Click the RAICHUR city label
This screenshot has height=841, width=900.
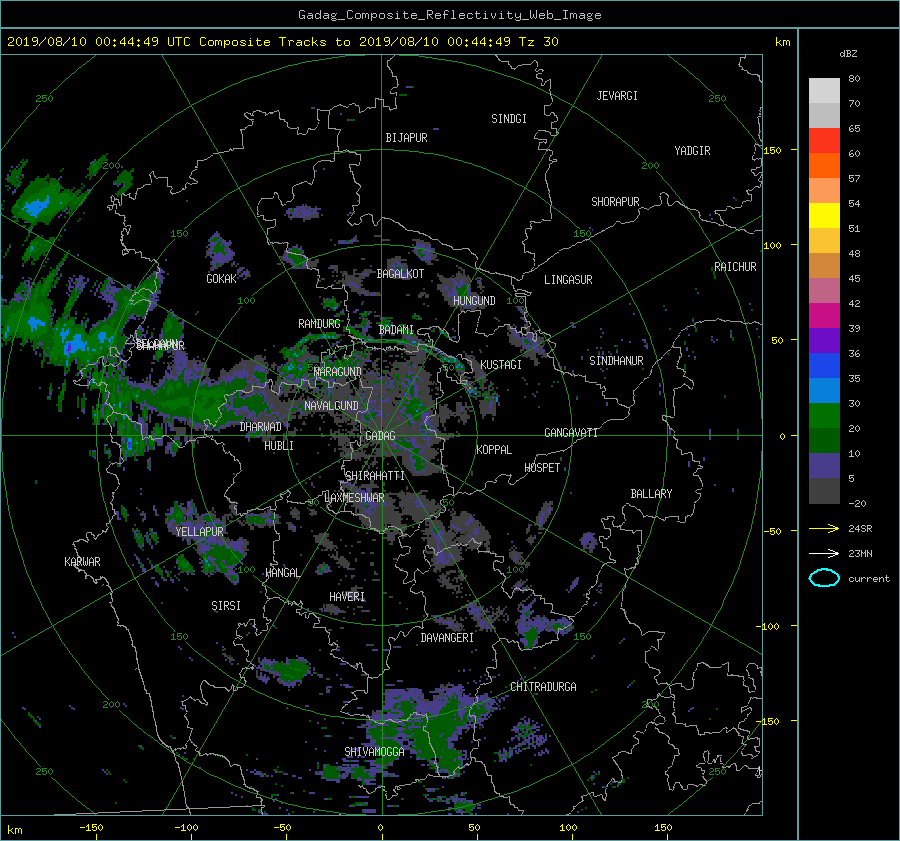click(735, 267)
